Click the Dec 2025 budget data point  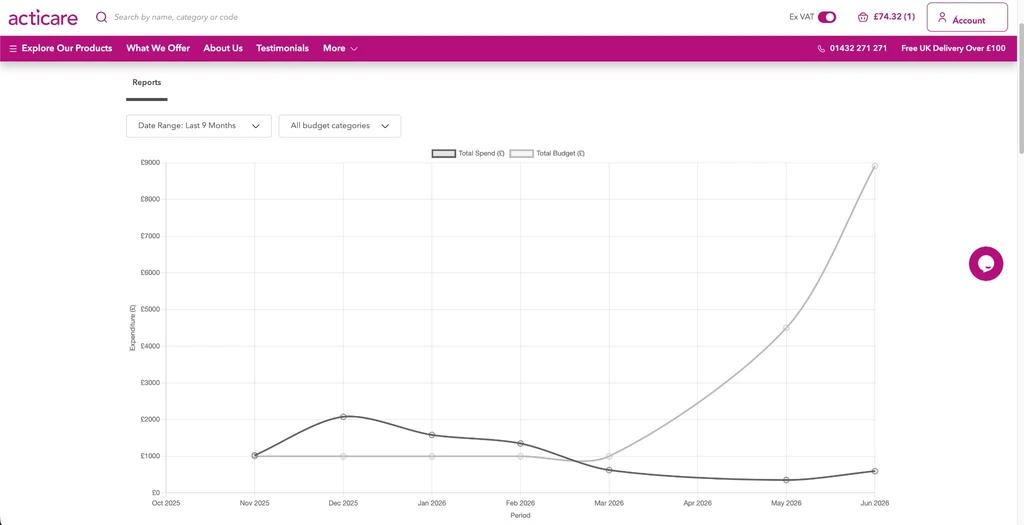coord(343,456)
